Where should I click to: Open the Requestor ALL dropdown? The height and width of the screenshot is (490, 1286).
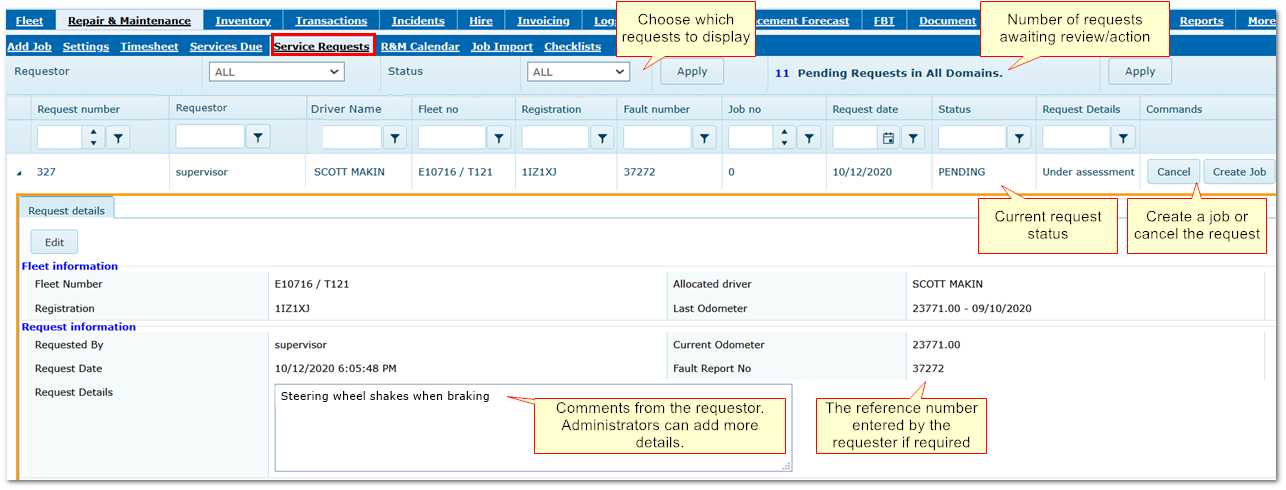click(276, 72)
